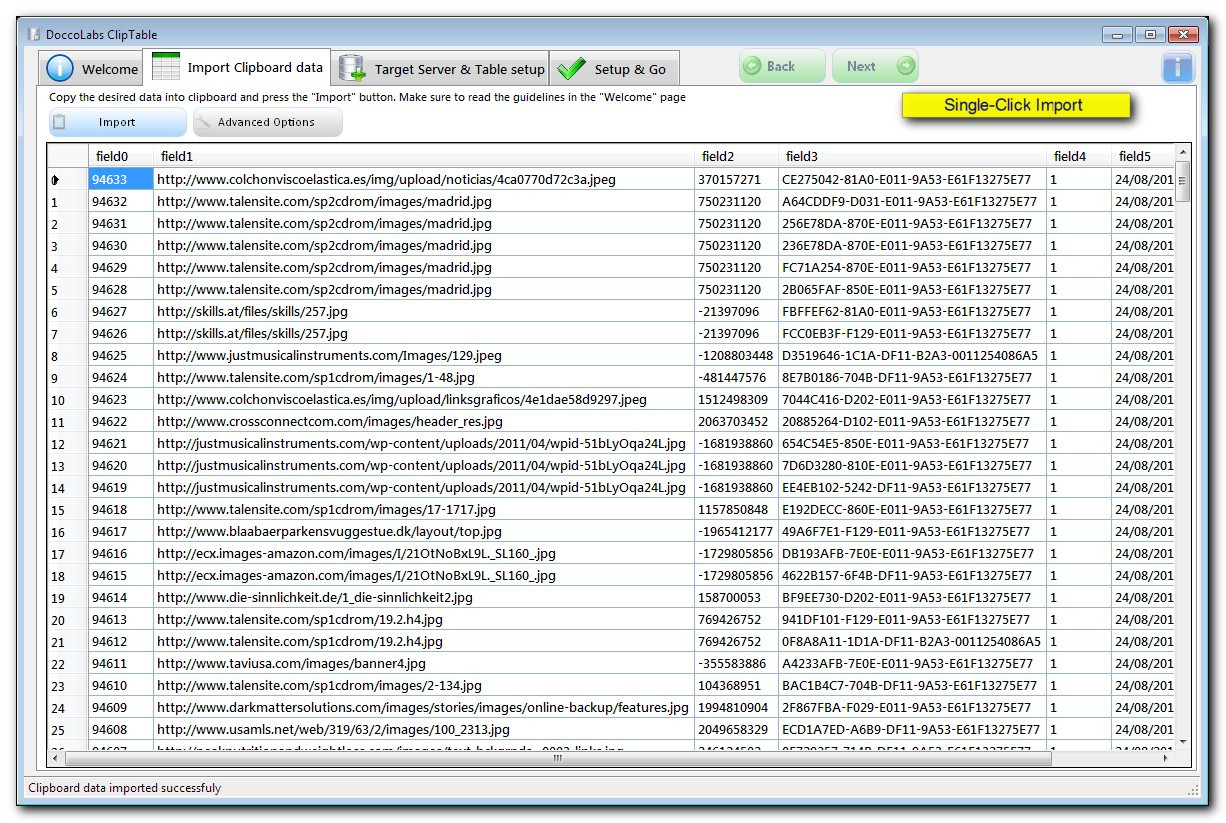The image size is (1226, 823).
Task: Select cell 2063703452 in field2
Action: coord(737,421)
